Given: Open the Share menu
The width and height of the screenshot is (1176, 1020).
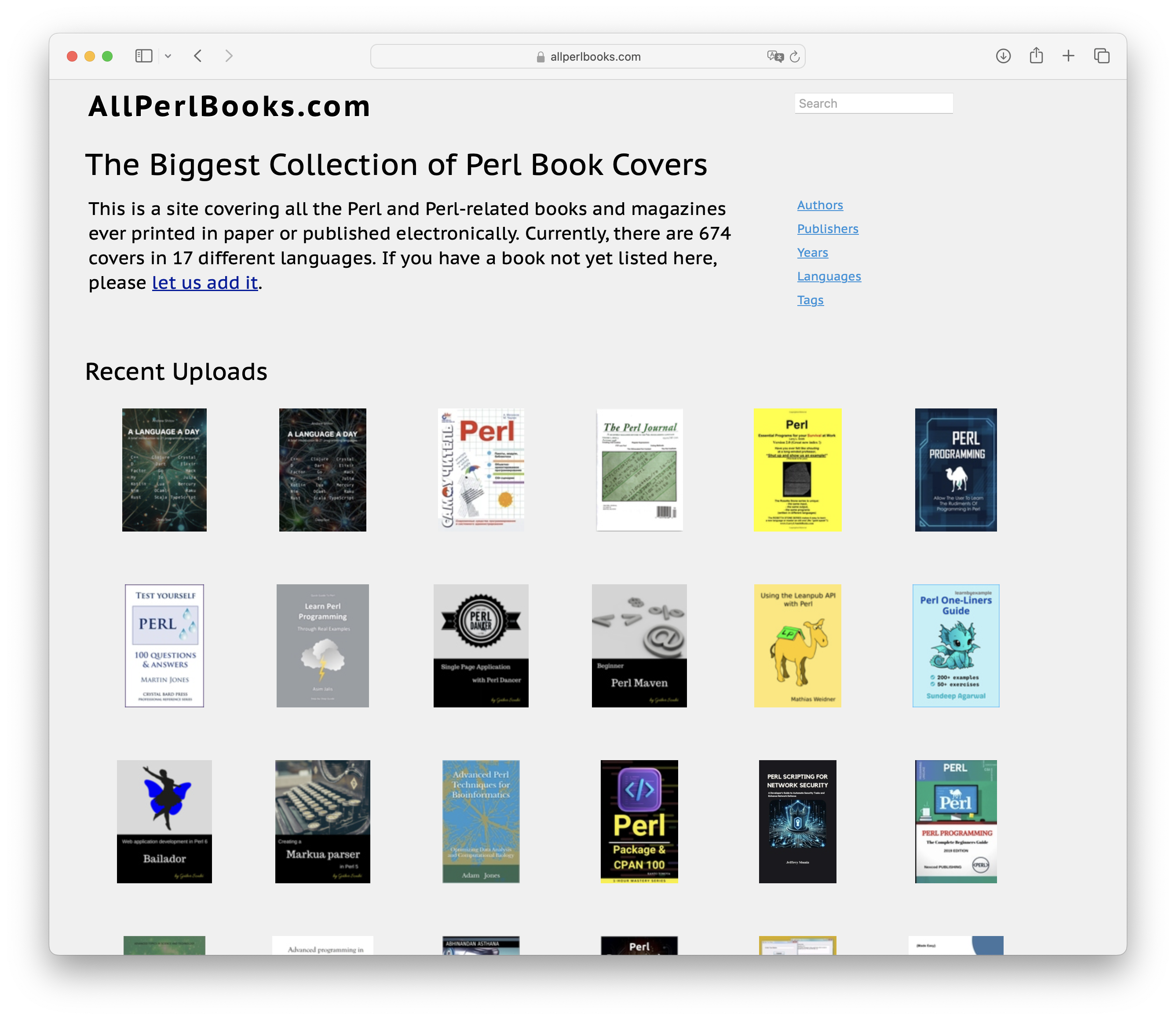Looking at the screenshot, I should [x=1036, y=55].
